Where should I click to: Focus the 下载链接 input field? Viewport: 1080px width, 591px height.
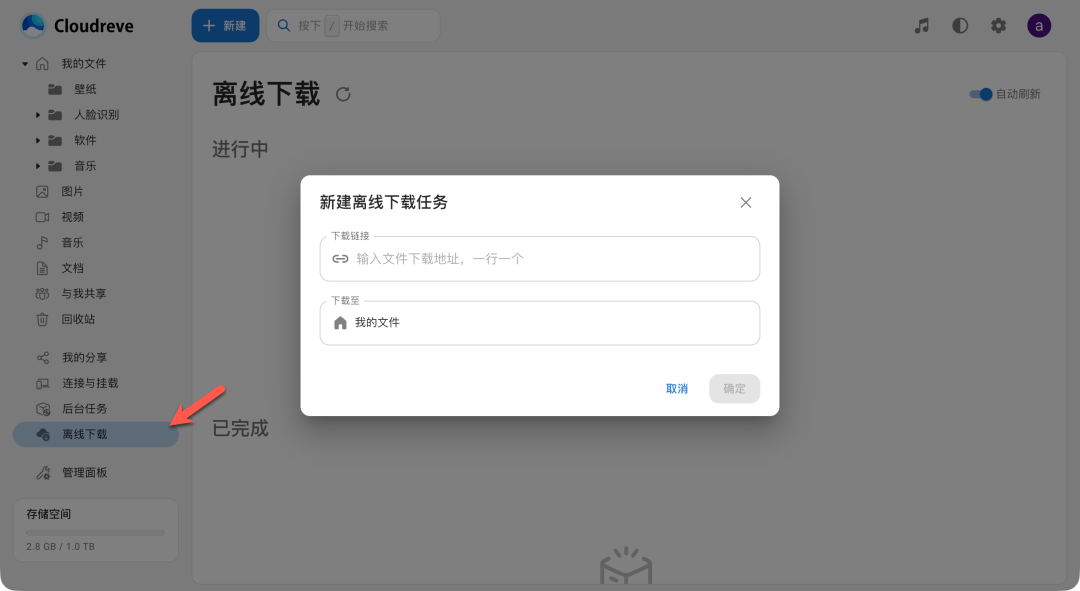click(550, 259)
